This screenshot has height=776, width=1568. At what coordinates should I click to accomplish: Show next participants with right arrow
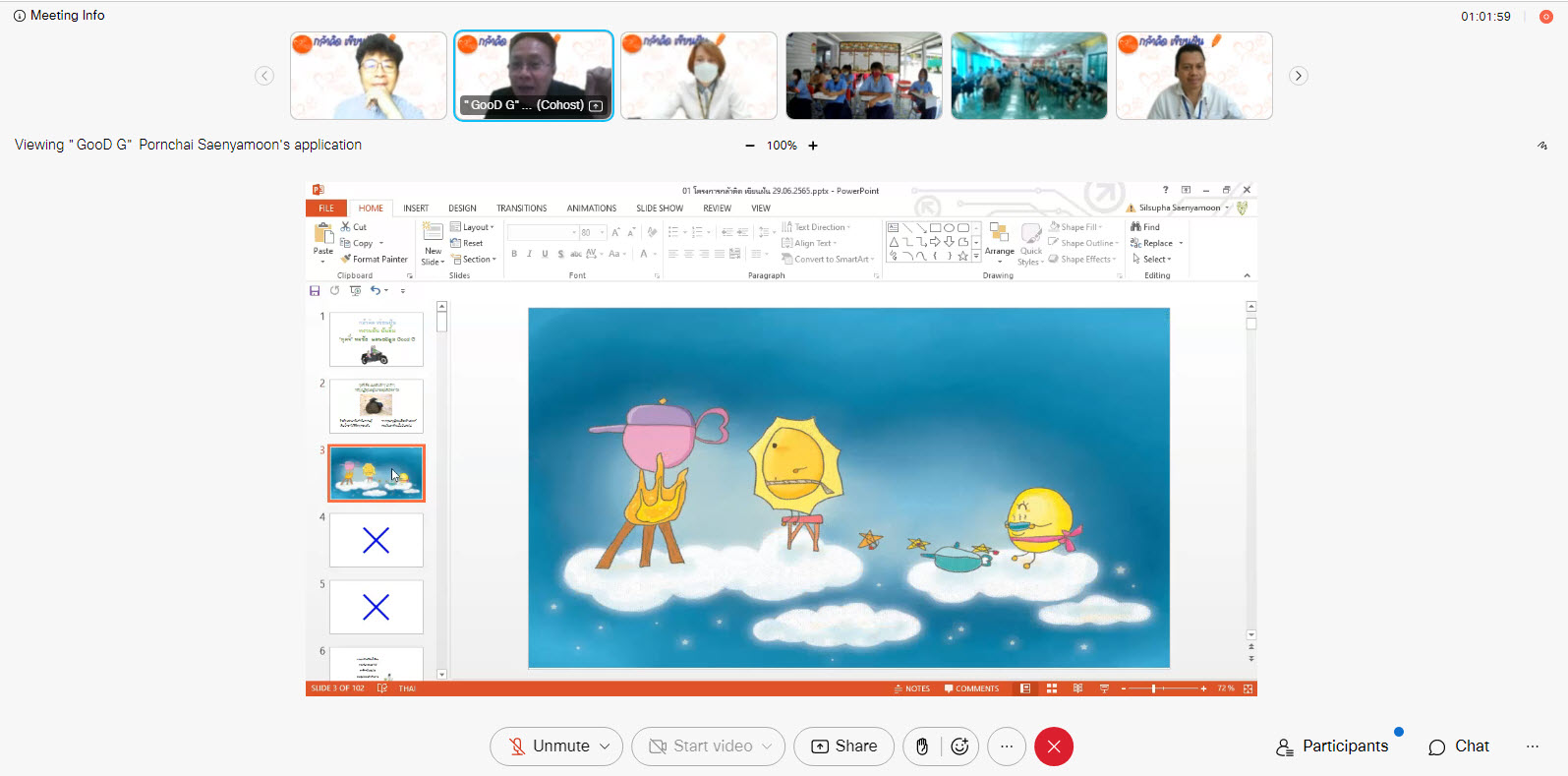(1299, 76)
